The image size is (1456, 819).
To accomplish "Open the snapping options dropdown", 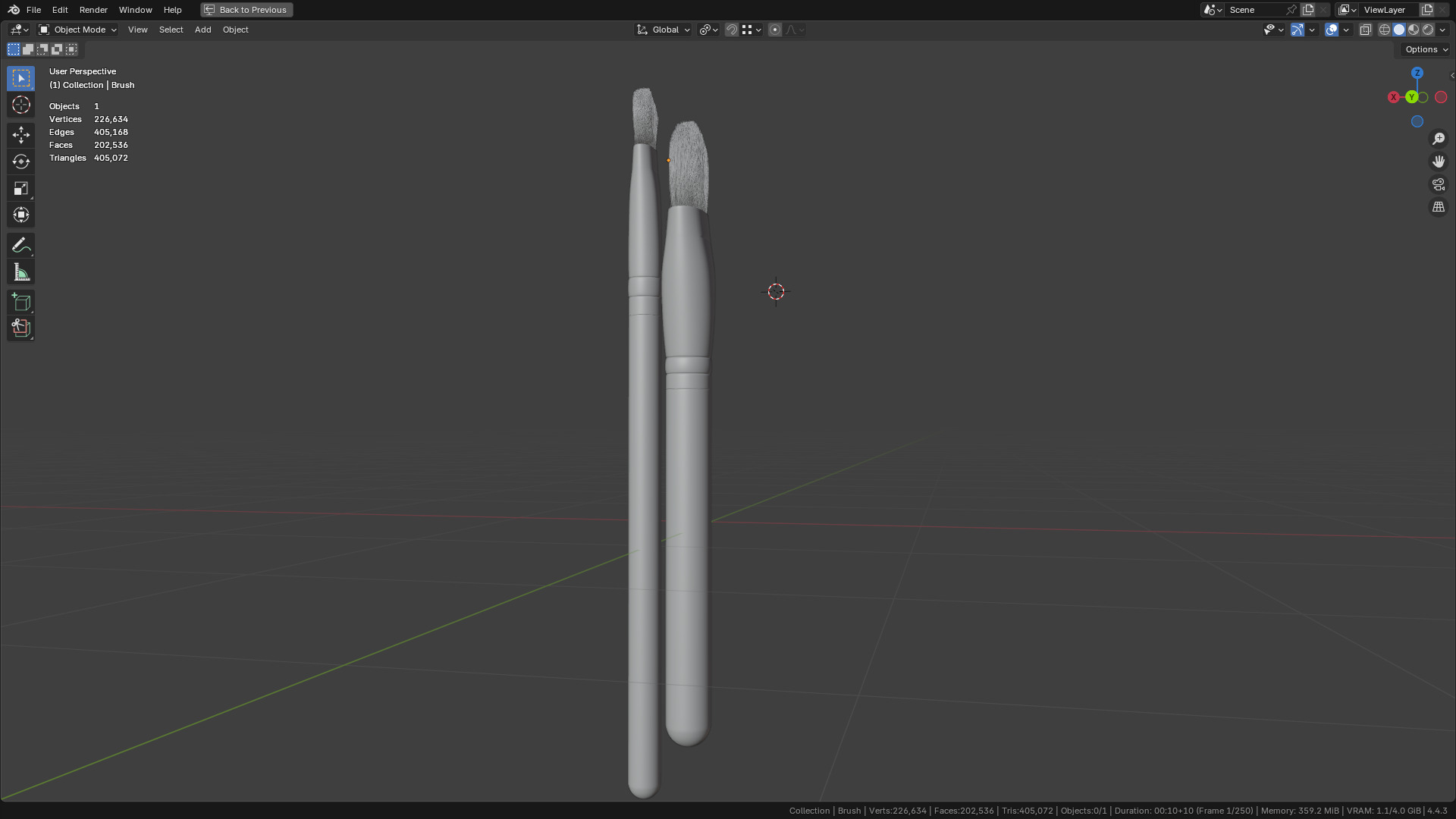I will pyautogui.click(x=752, y=30).
